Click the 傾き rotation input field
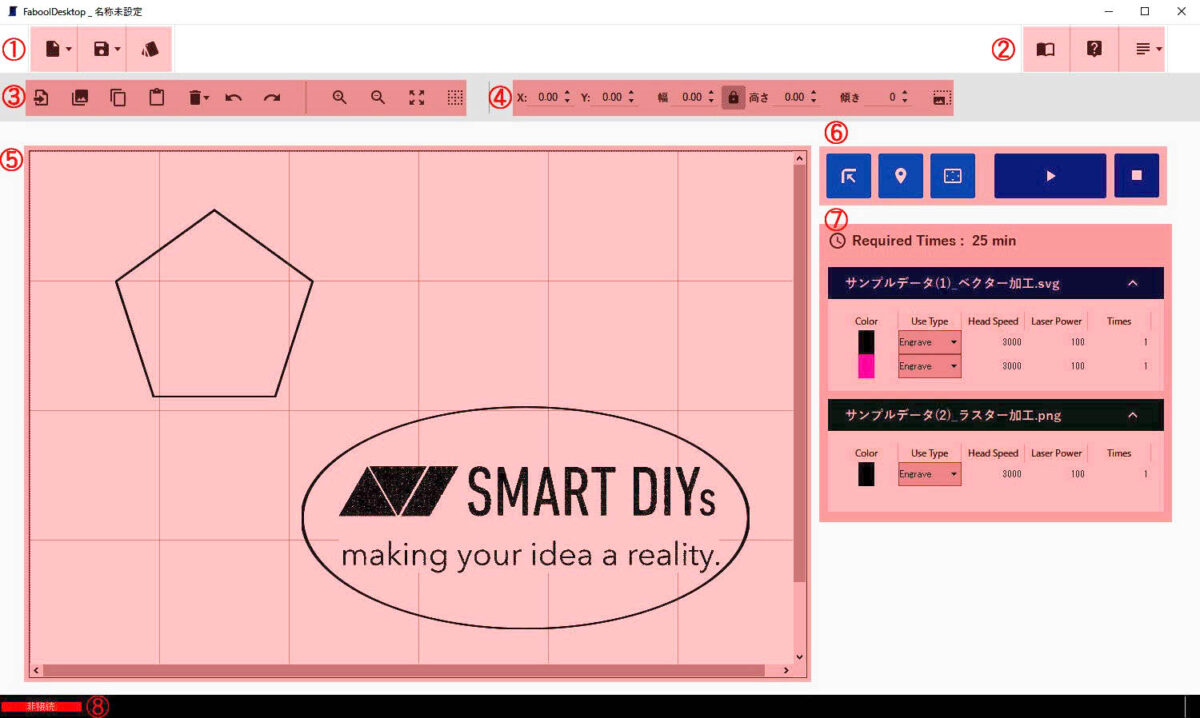 882,98
